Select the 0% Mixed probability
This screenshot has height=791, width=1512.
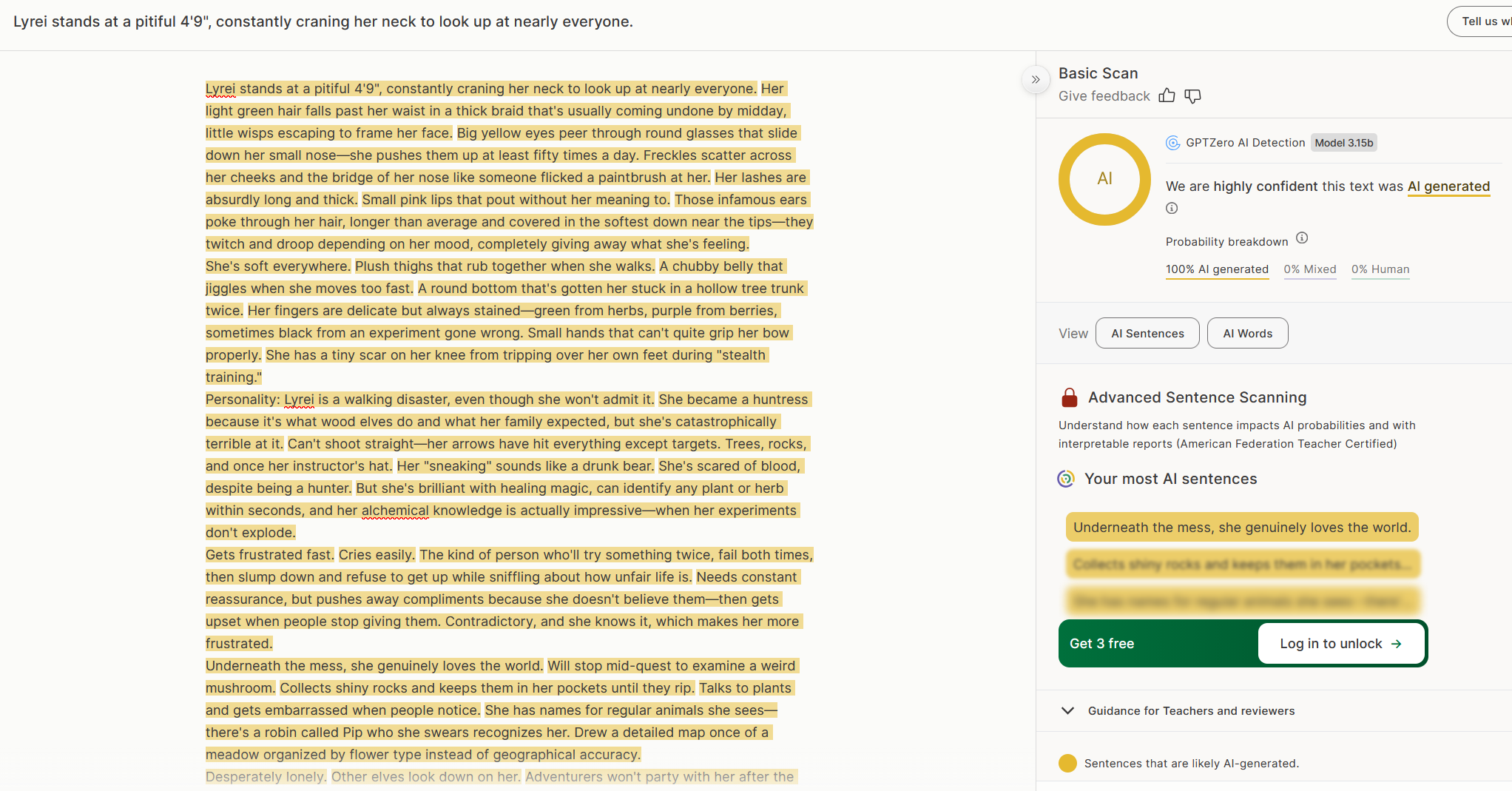point(1309,269)
